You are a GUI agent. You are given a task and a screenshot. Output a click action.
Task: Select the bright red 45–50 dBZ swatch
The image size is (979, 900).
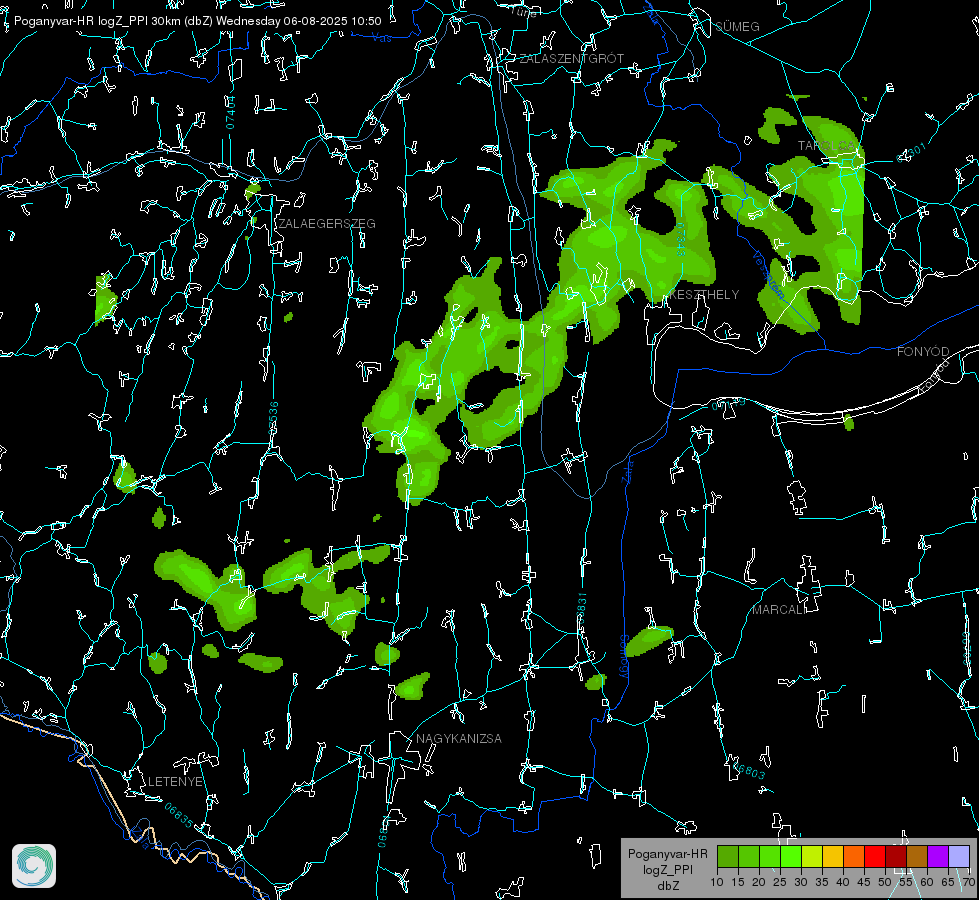(875, 856)
